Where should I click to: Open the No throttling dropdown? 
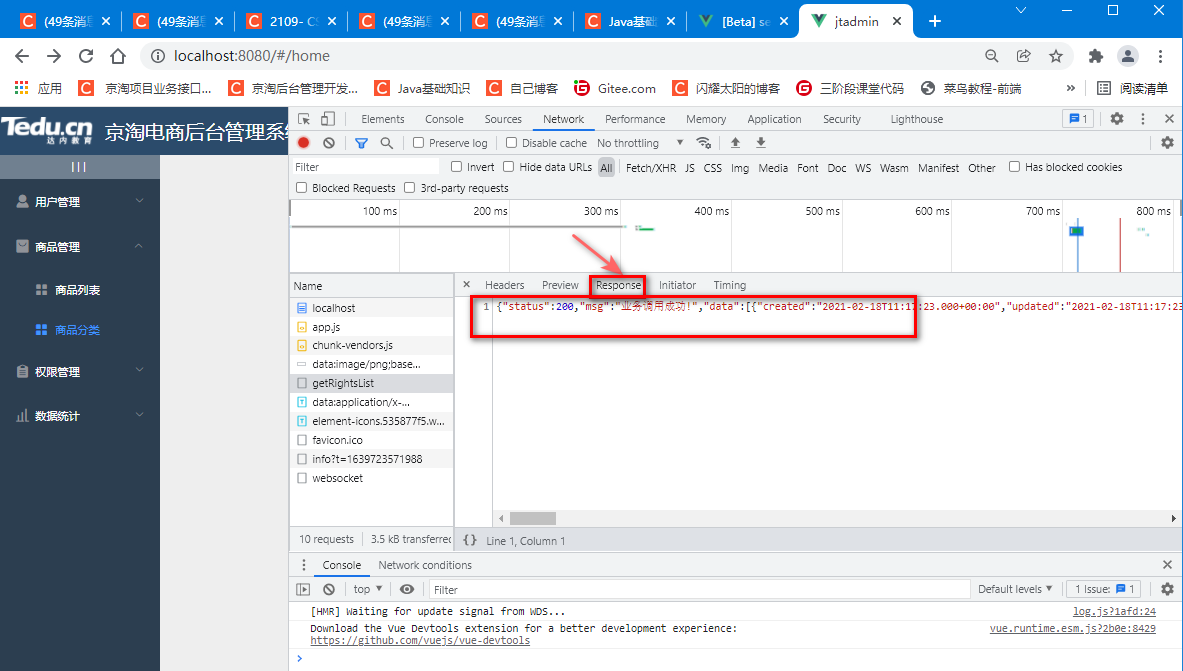pyautogui.click(x=640, y=143)
